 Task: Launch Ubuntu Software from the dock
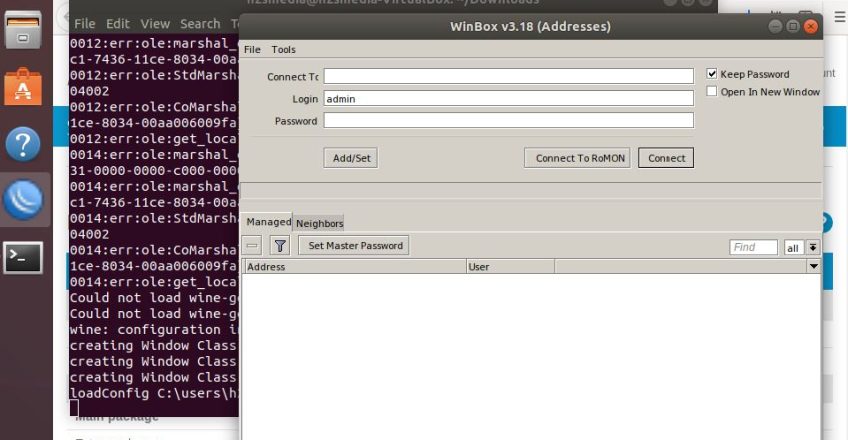pyautogui.click(x=23, y=86)
